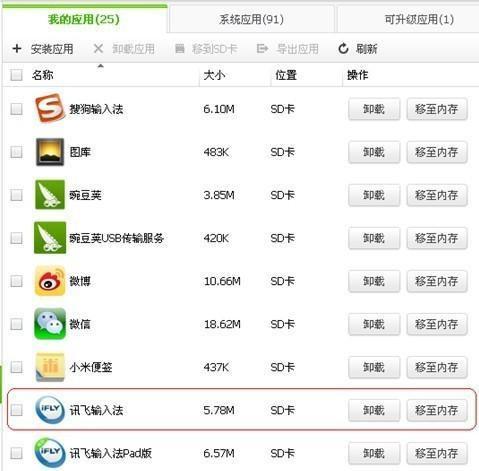Uninstall 微博 with its 卸载 button
479x471 pixels.
click(374, 281)
